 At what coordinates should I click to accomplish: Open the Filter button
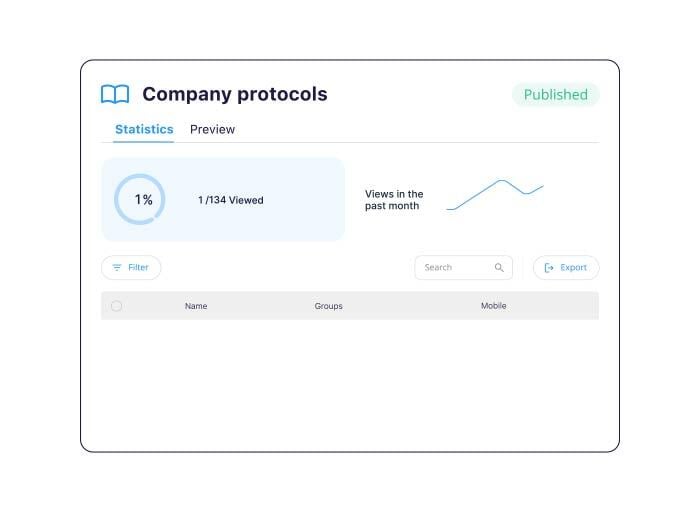click(x=131, y=268)
